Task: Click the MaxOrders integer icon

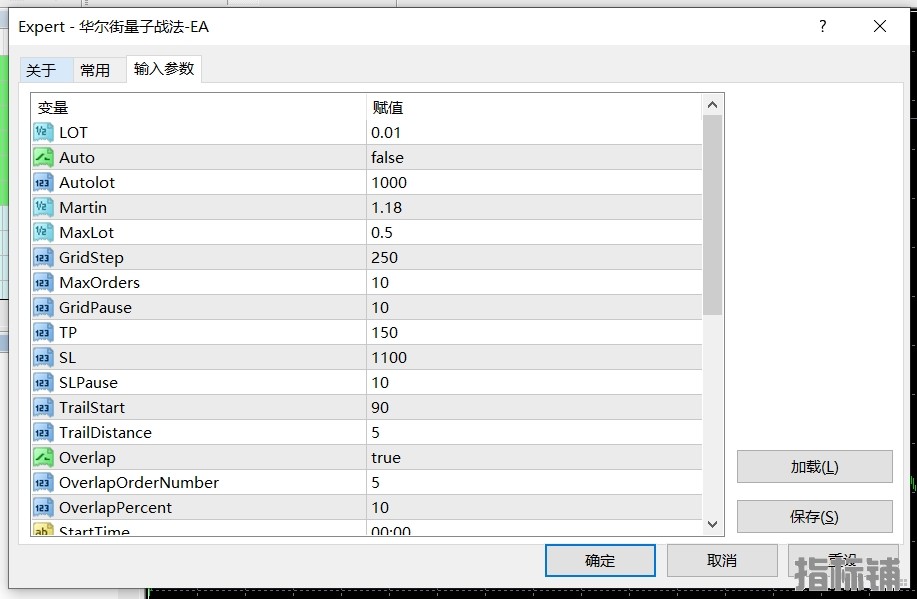Action: (x=43, y=283)
